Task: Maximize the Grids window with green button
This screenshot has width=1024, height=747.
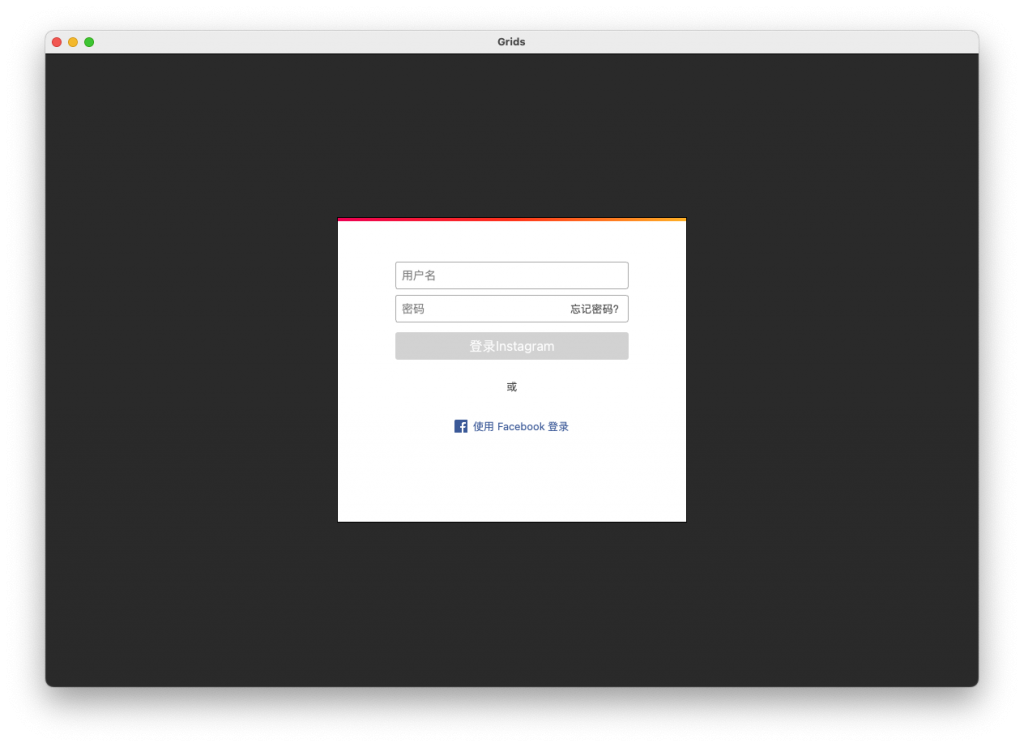Action: (89, 42)
